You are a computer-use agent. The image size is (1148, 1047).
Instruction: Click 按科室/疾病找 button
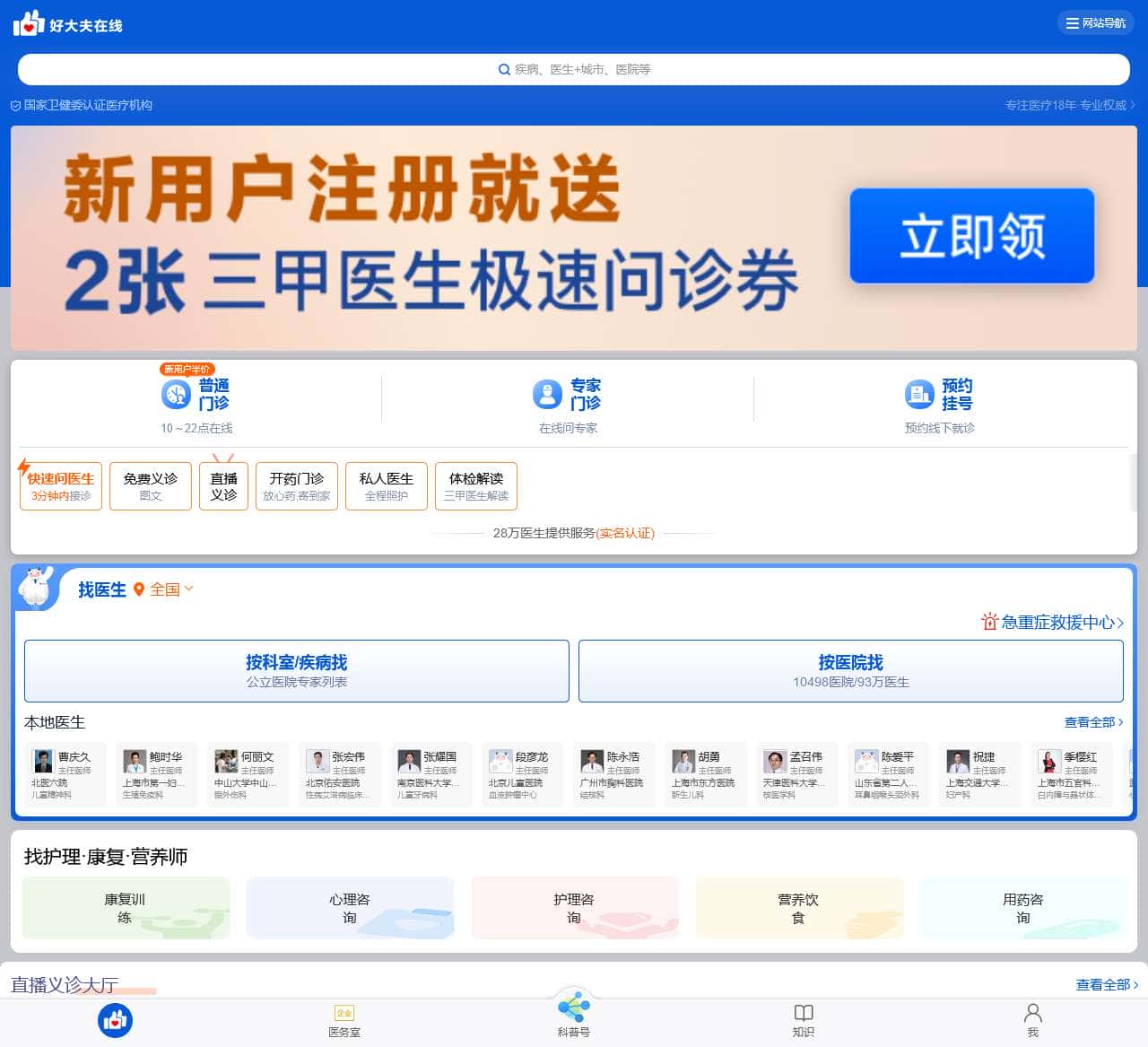[x=297, y=671]
